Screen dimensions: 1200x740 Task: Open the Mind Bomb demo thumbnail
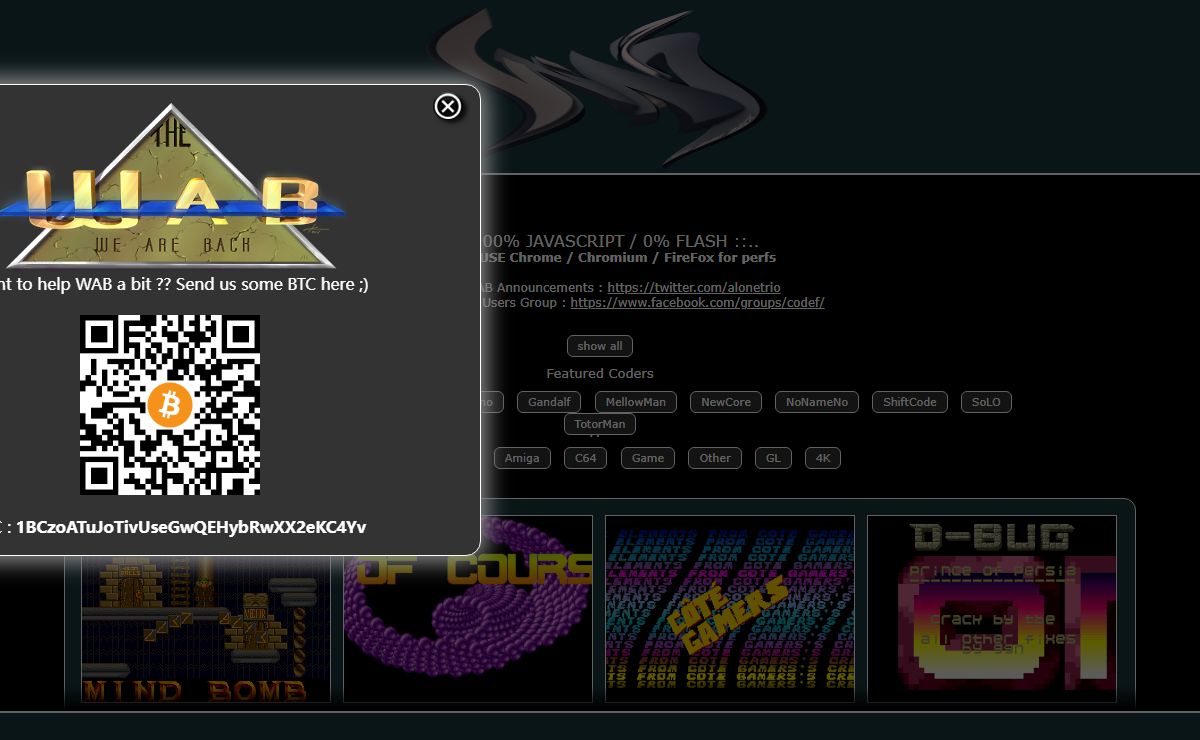pyautogui.click(x=206, y=628)
